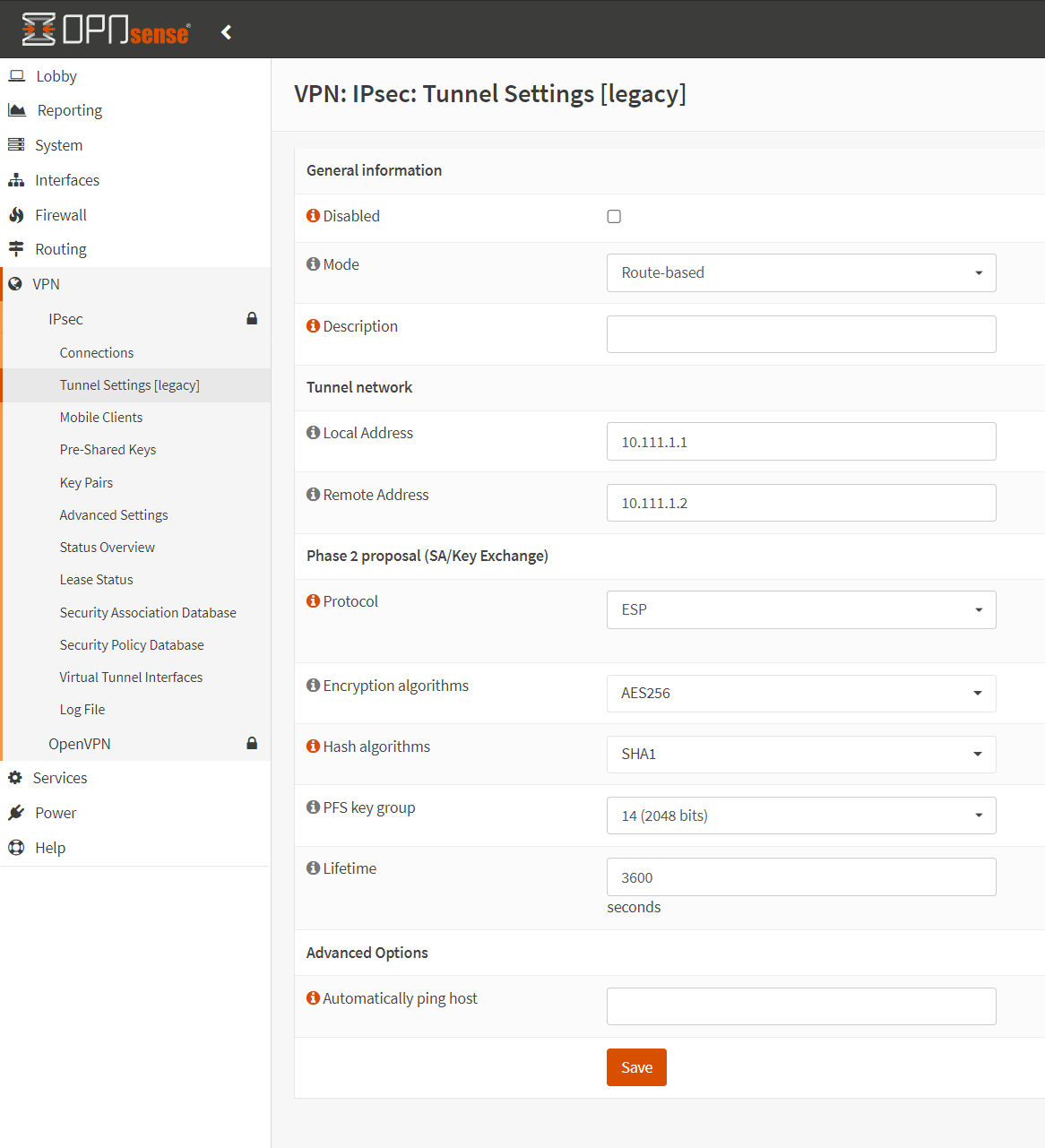Click the info icon beside Local Address
The height and width of the screenshot is (1148, 1045).
pos(312,432)
